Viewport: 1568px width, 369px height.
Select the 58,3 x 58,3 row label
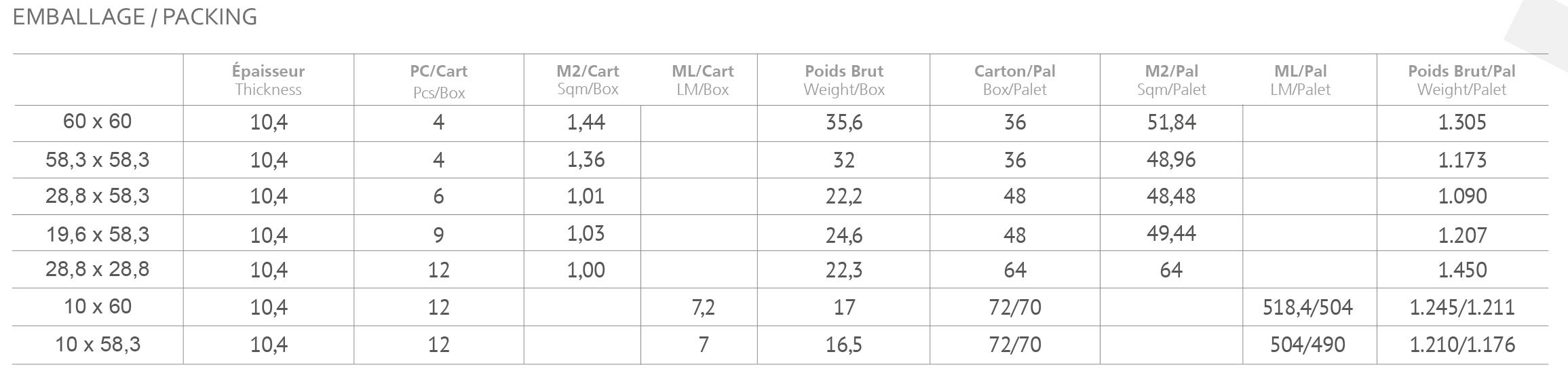click(x=97, y=160)
